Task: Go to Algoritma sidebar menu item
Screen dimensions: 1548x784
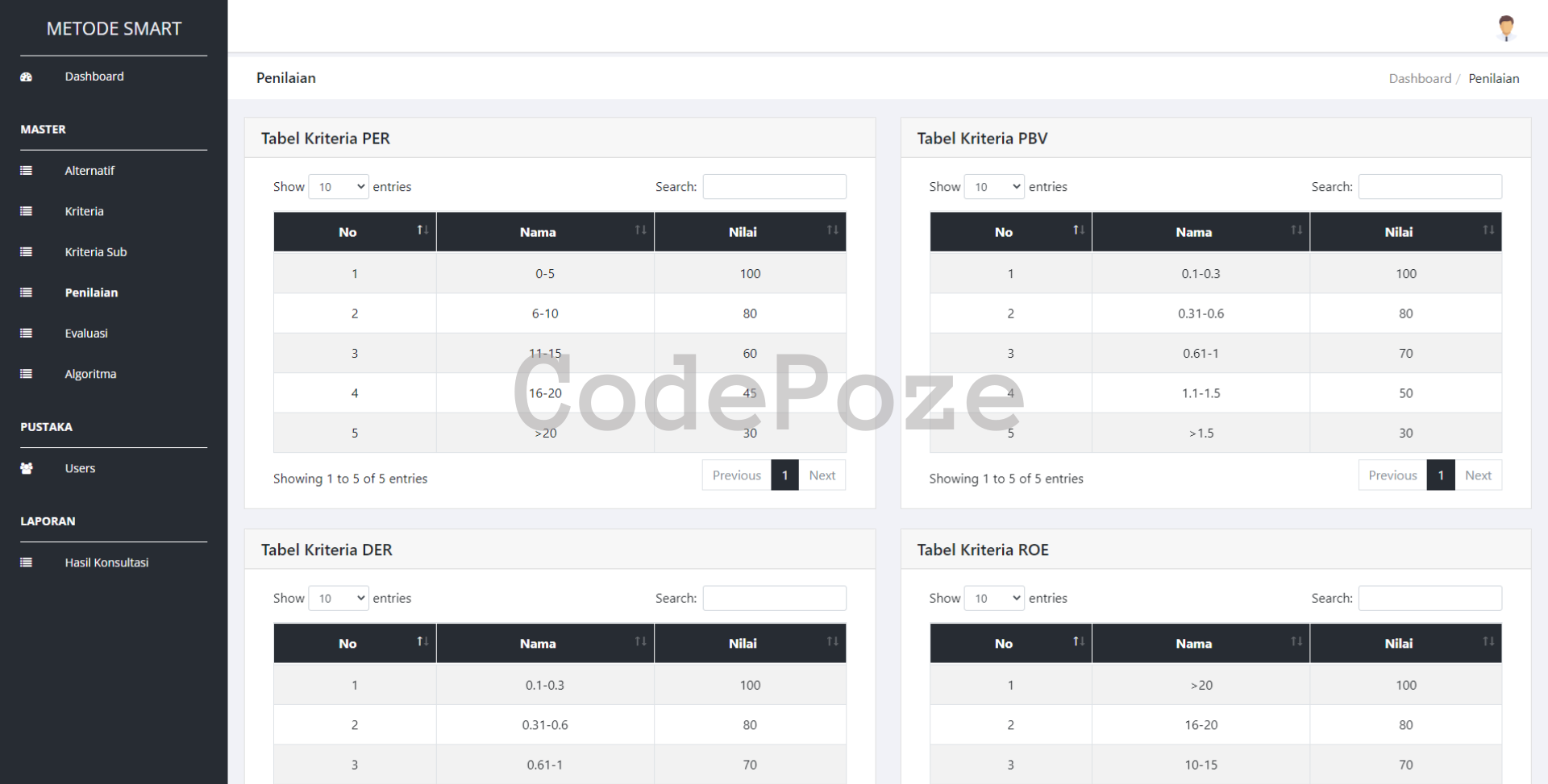Action: point(90,374)
